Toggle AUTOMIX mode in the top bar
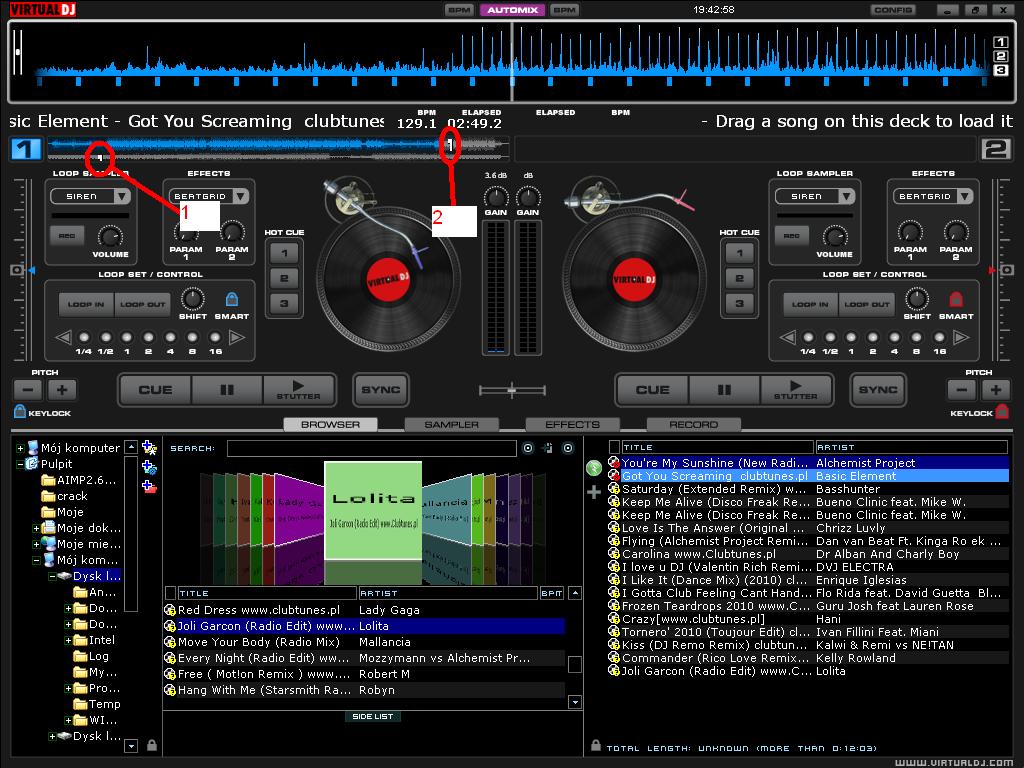Image resolution: width=1024 pixels, height=768 pixels. (513, 10)
